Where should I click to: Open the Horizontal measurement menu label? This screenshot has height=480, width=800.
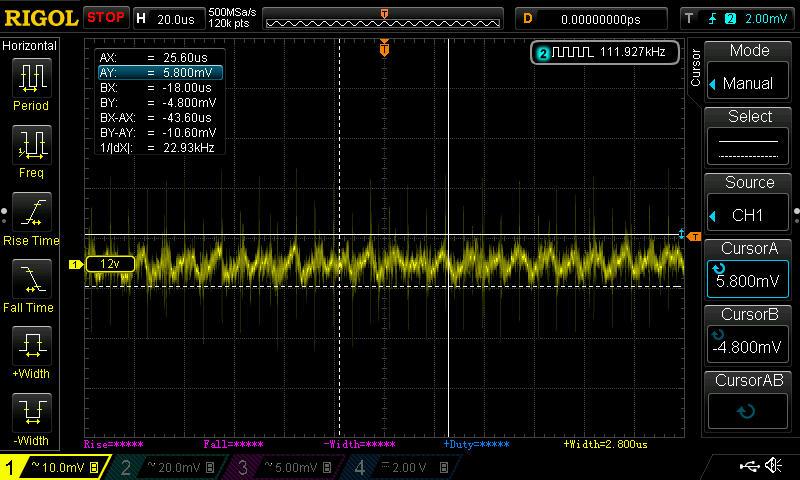tap(30, 46)
